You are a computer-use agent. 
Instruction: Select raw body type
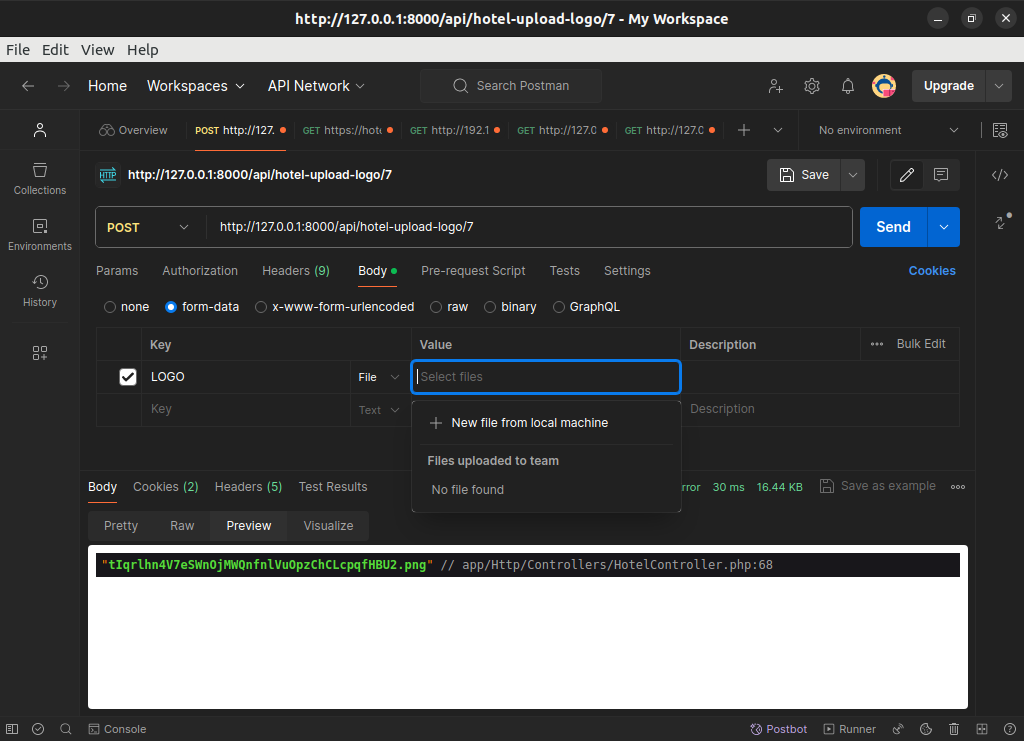436,307
